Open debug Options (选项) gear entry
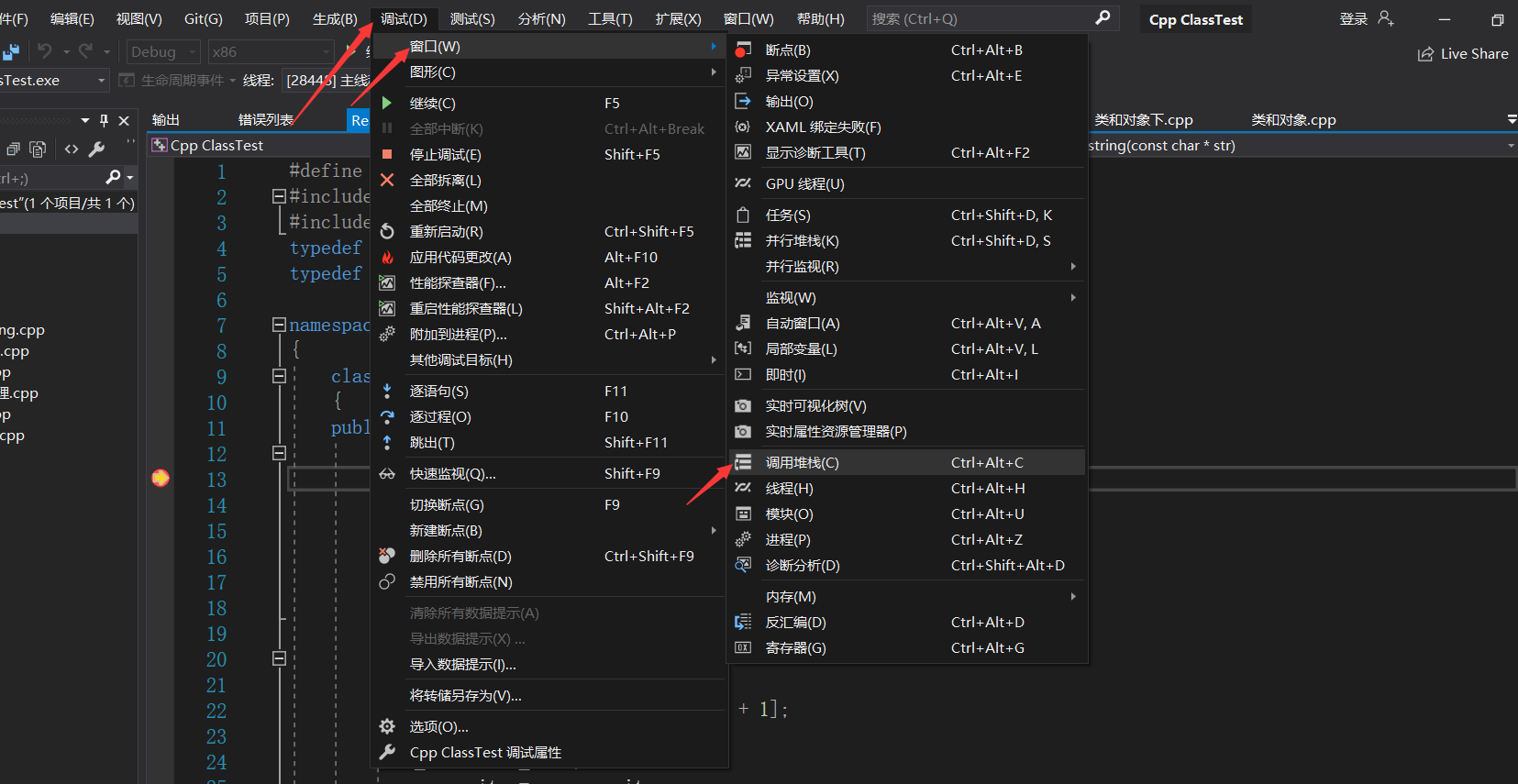 (549, 727)
